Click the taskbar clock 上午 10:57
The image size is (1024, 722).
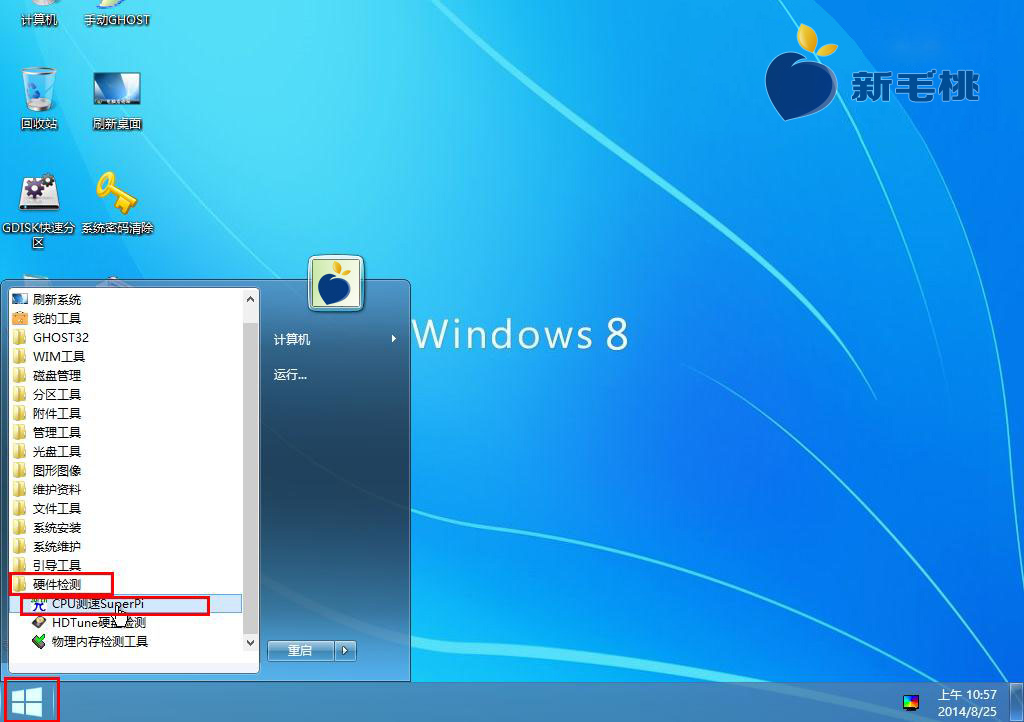pos(967,702)
